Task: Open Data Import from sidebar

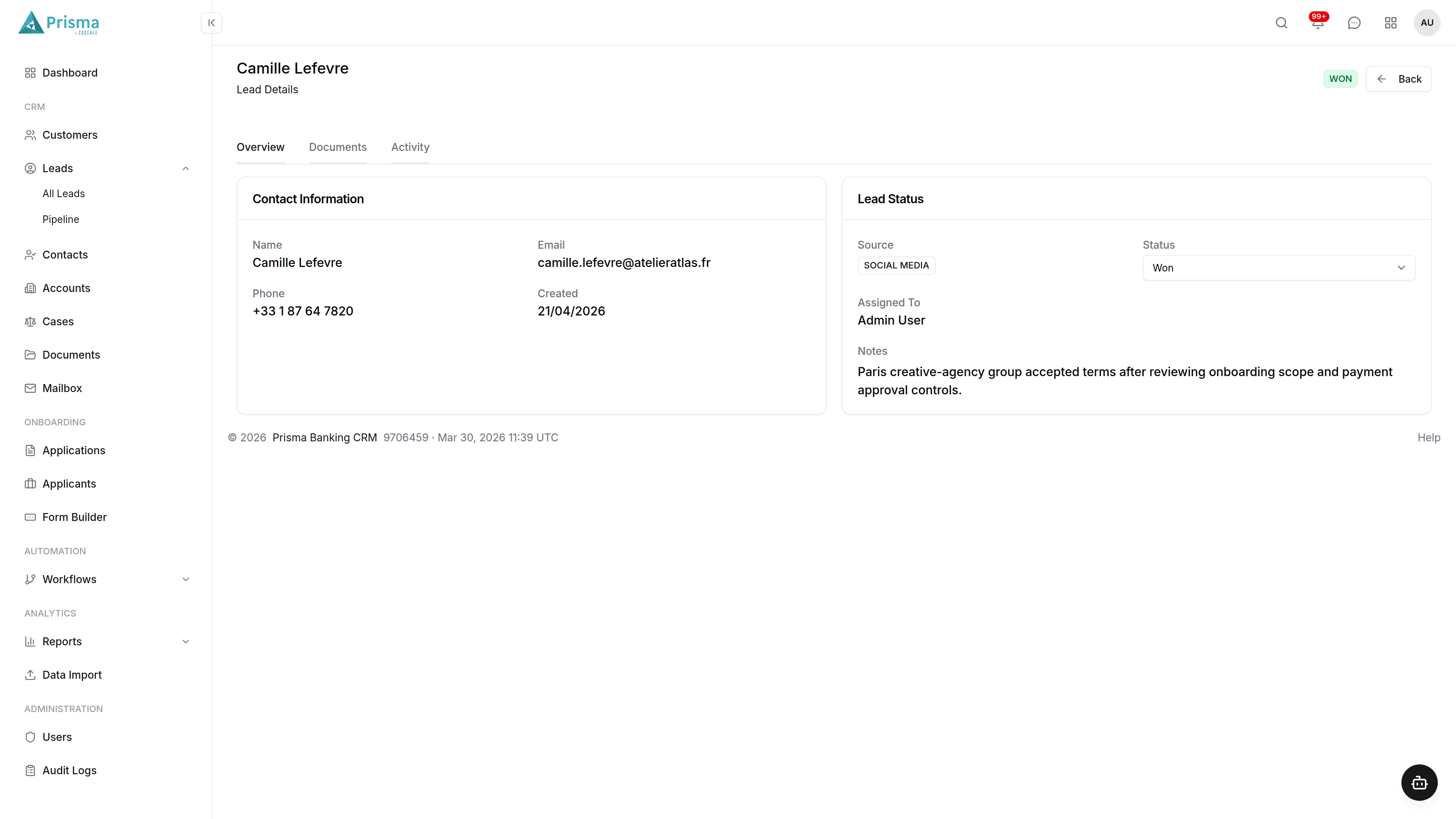Action: tap(72, 675)
